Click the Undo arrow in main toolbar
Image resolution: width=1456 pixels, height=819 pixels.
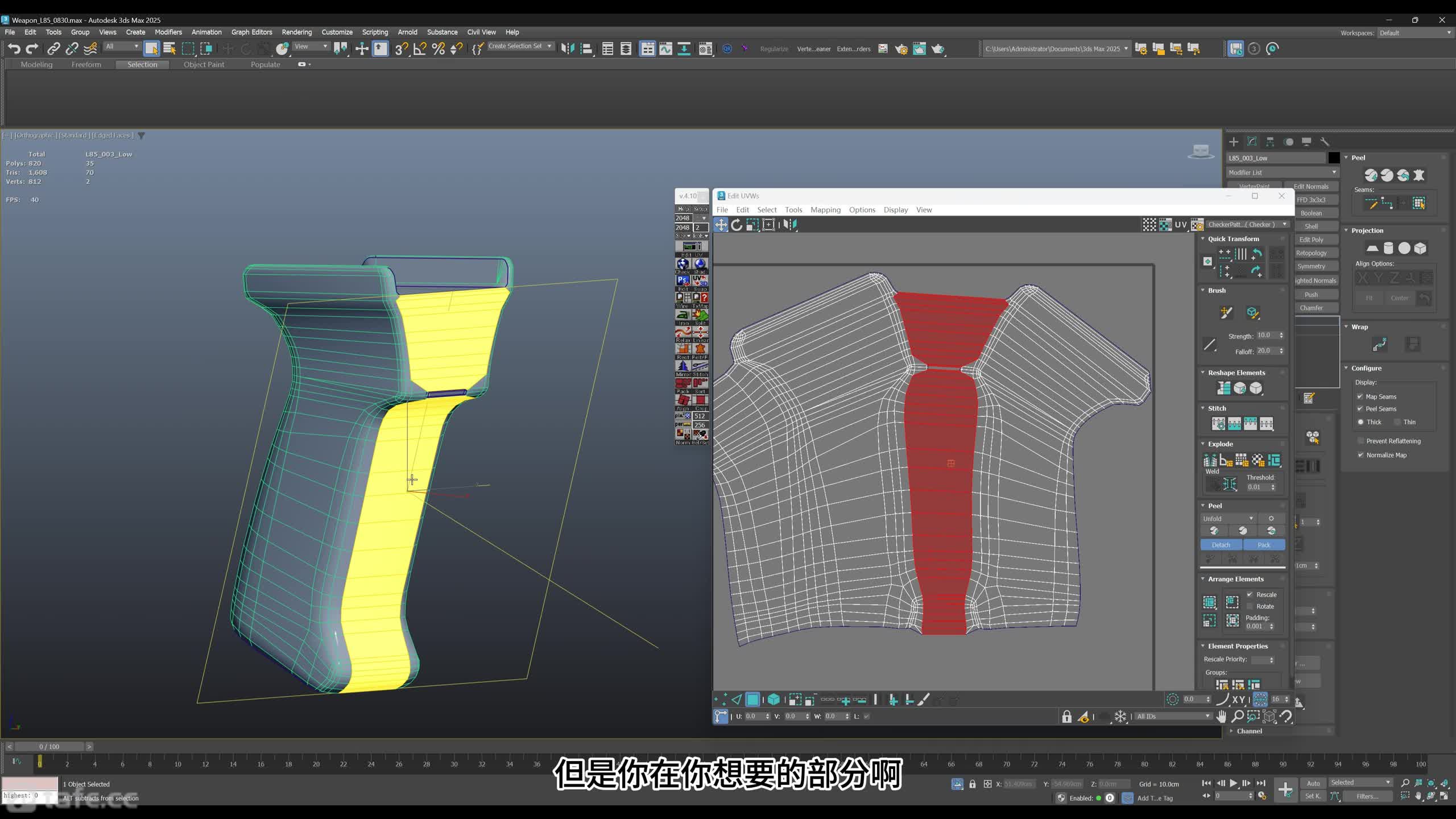pyautogui.click(x=14, y=49)
